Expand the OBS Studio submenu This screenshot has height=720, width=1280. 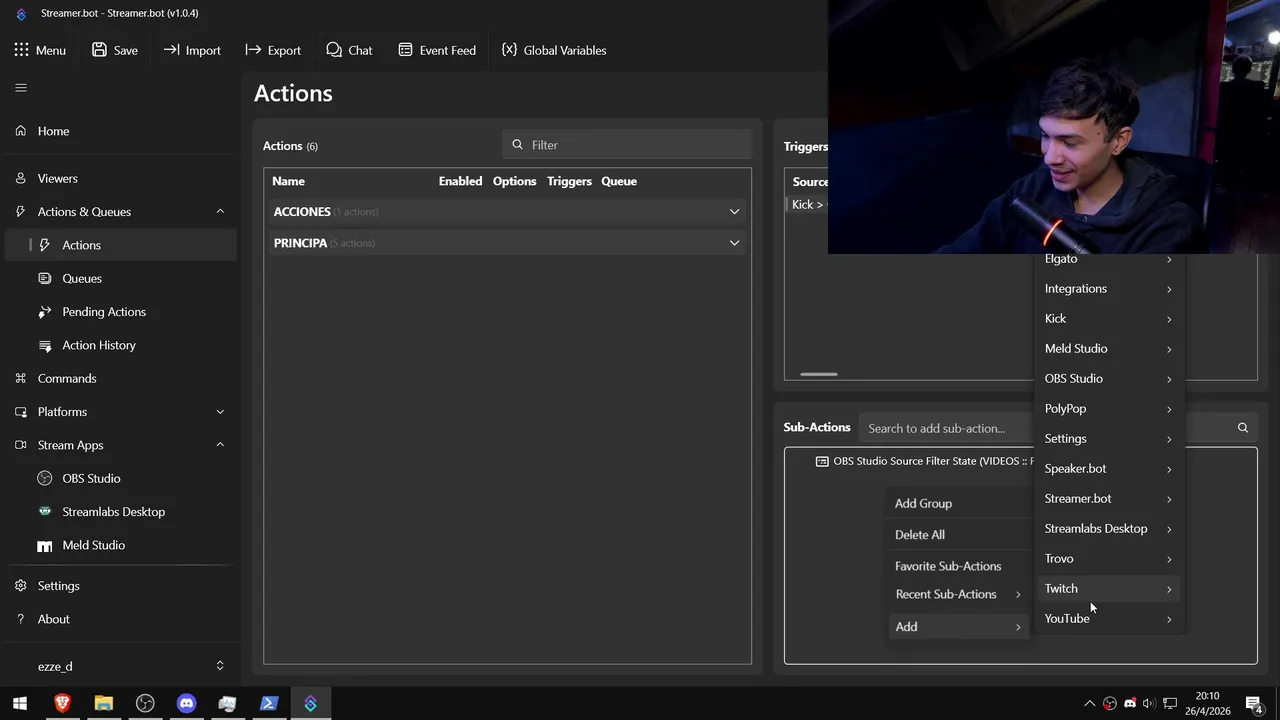pyautogui.click(x=1108, y=378)
